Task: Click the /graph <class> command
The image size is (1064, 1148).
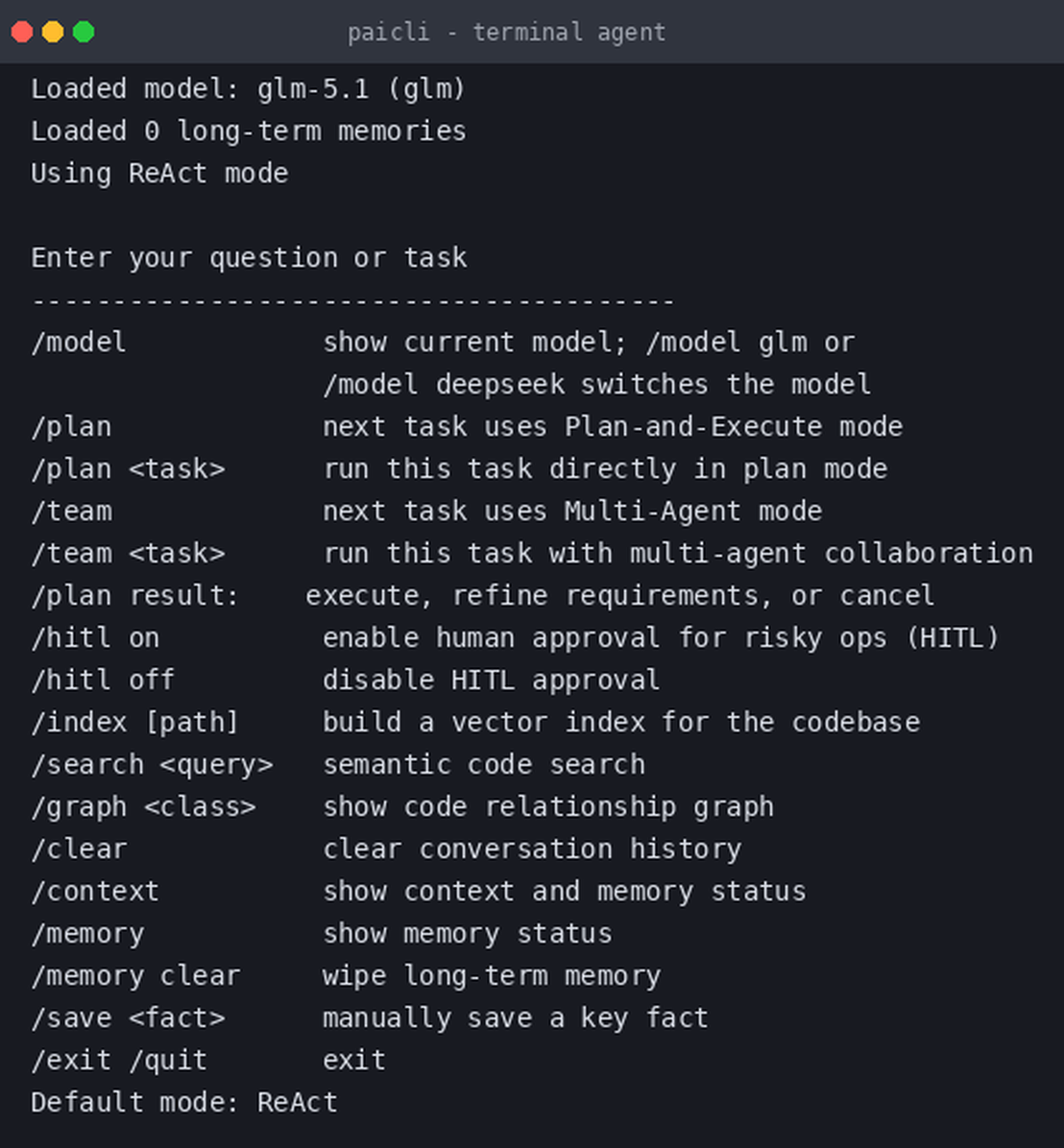Action: [143, 807]
